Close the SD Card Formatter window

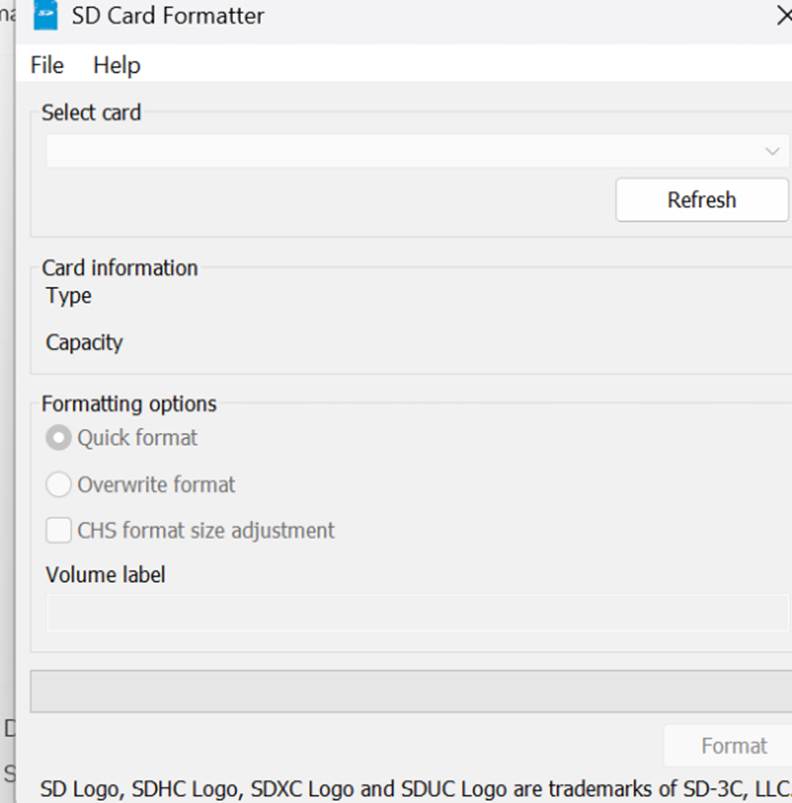pyautogui.click(x=784, y=16)
